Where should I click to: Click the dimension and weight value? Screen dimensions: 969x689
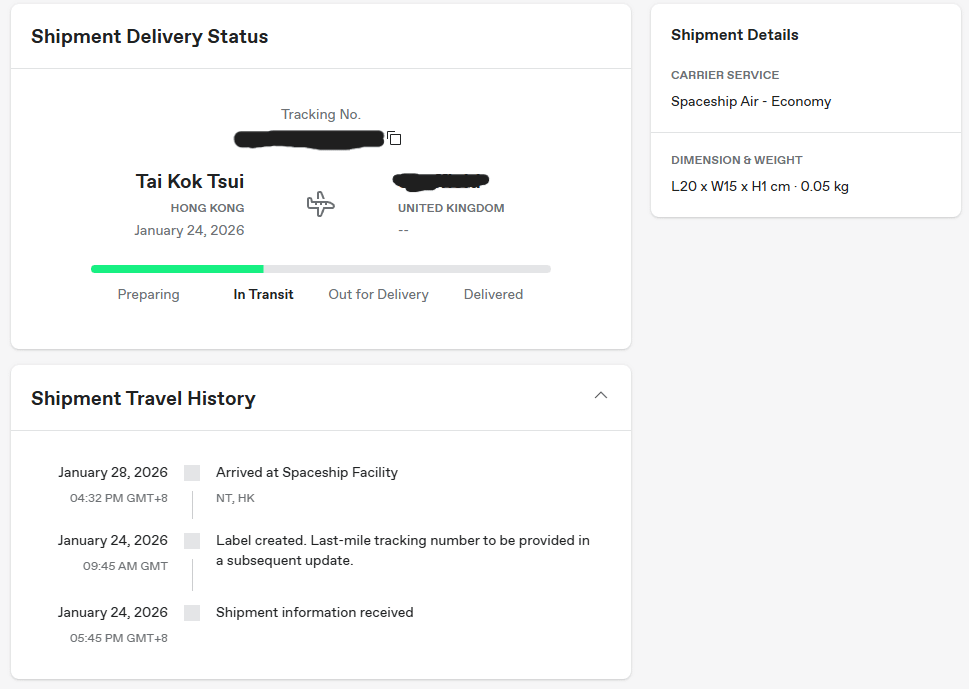point(759,186)
